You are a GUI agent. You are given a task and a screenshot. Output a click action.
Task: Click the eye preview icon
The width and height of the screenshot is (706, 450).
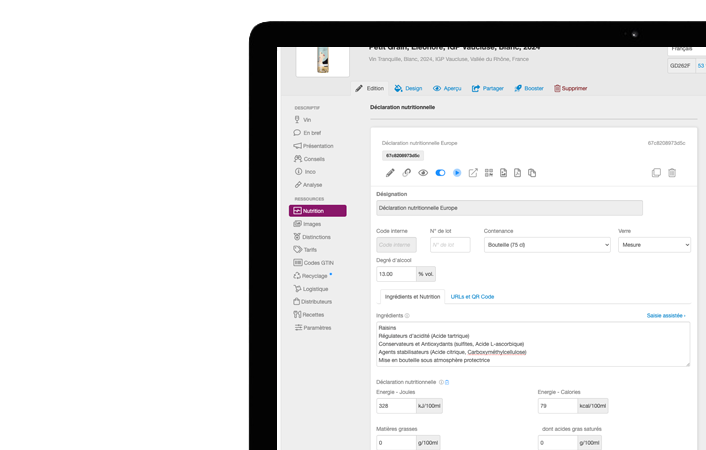(x=423, y=173)
